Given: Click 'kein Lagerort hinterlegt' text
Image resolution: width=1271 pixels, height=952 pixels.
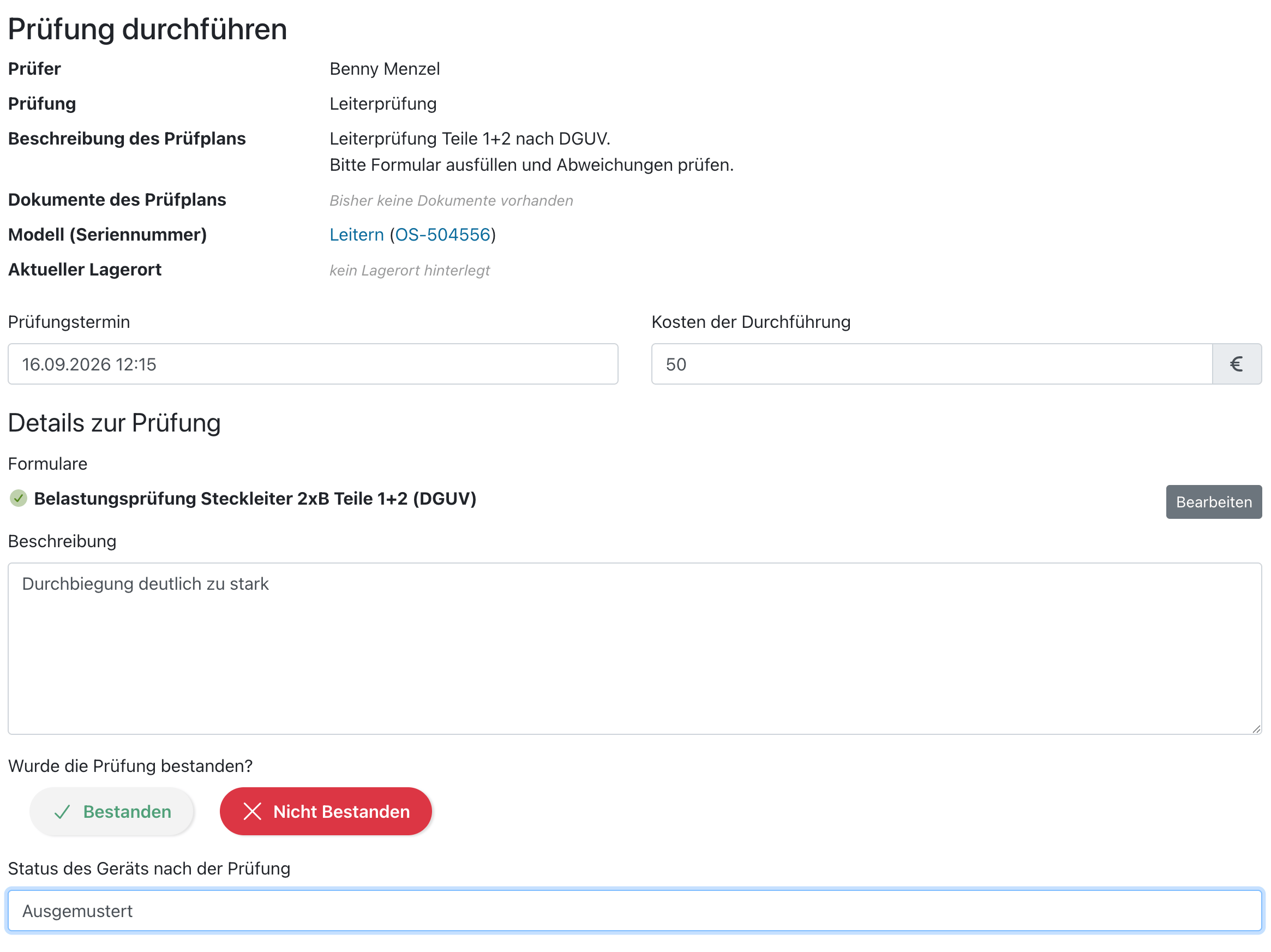Looking at the screenshot, I should pos(410,270).
